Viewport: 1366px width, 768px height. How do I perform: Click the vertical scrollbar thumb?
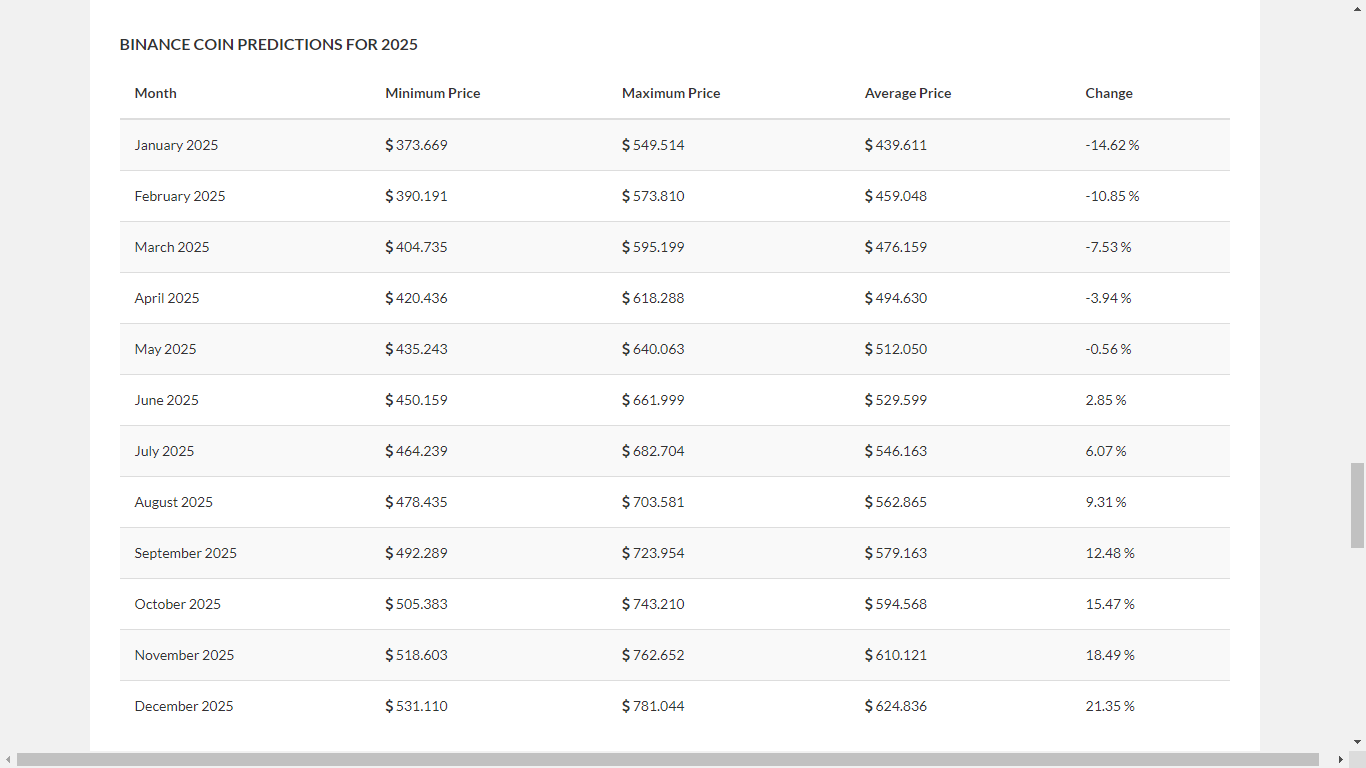click(x=1357, y=505)
